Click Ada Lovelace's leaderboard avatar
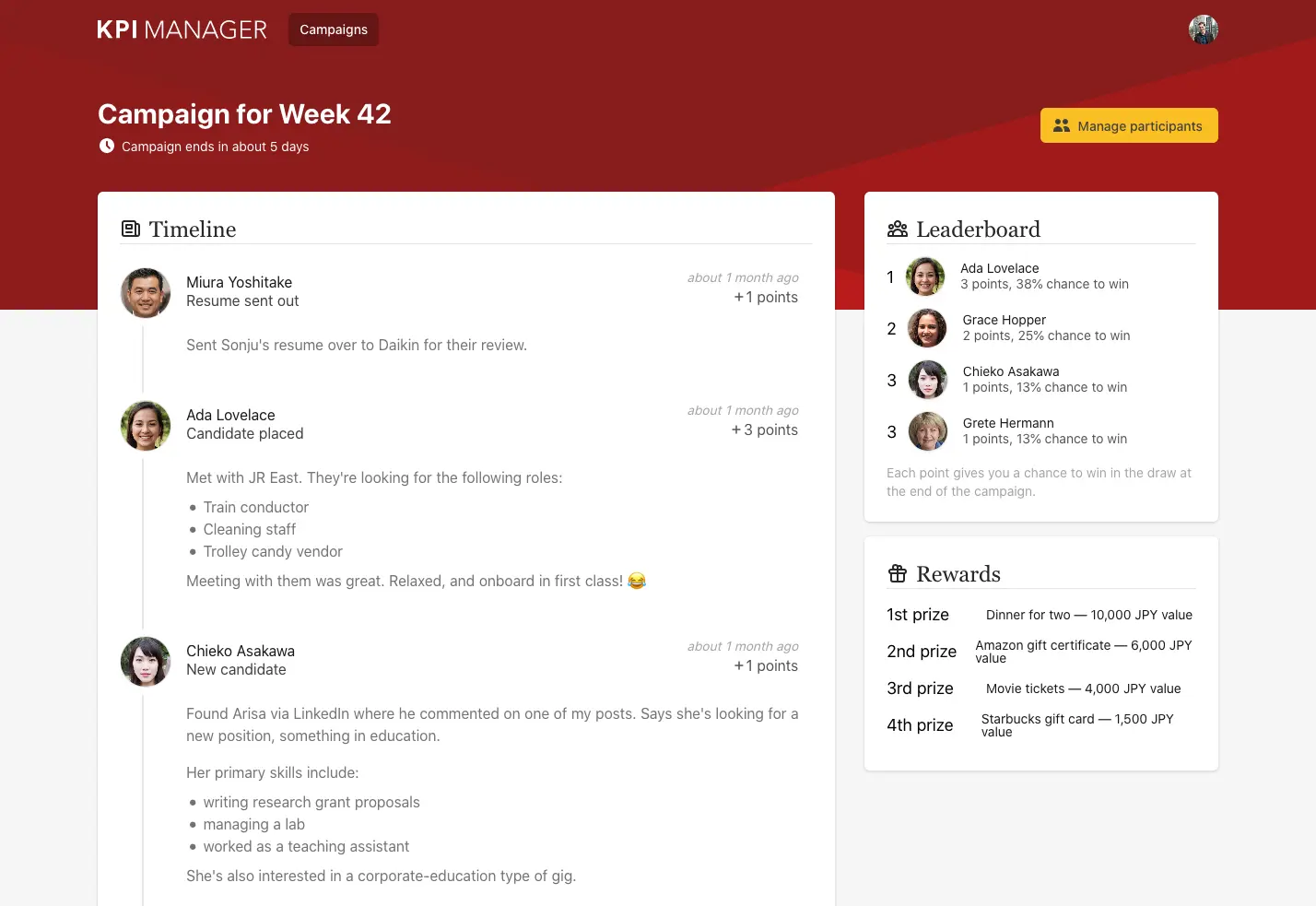The width and height of the screenshot is (1316, 906). [925, 277]
